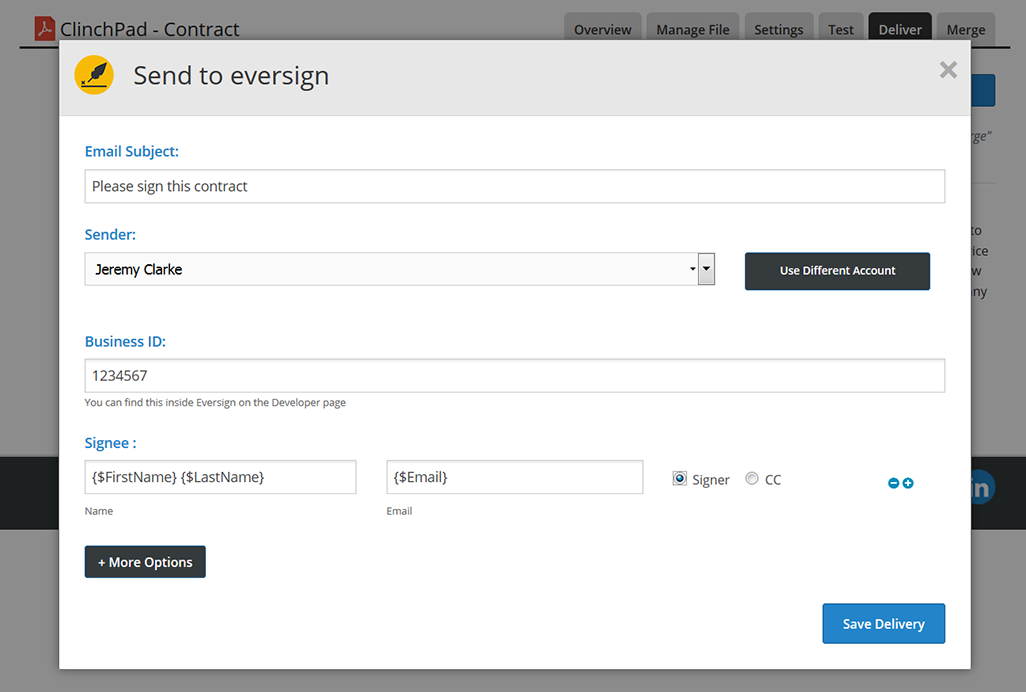Focus the Email Subject text field
The image size is (1026, 692).
[514, 186]
